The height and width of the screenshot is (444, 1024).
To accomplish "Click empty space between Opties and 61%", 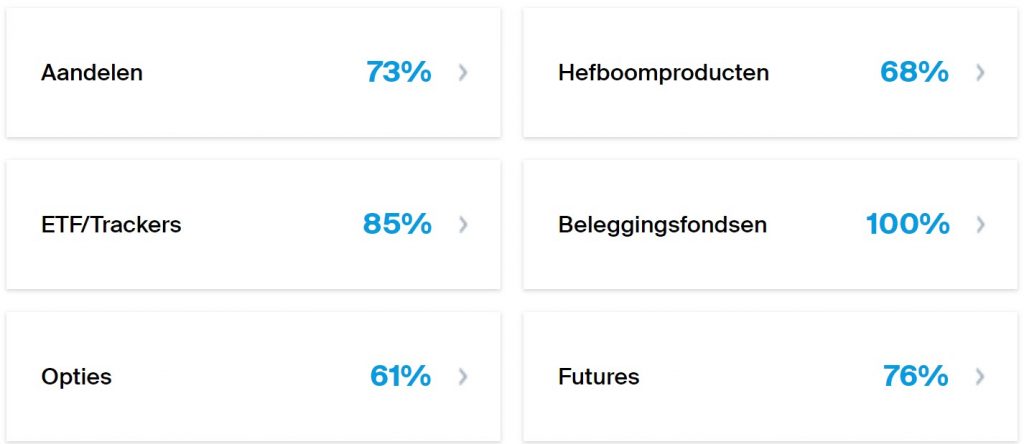I will click(x=240, y=377).
